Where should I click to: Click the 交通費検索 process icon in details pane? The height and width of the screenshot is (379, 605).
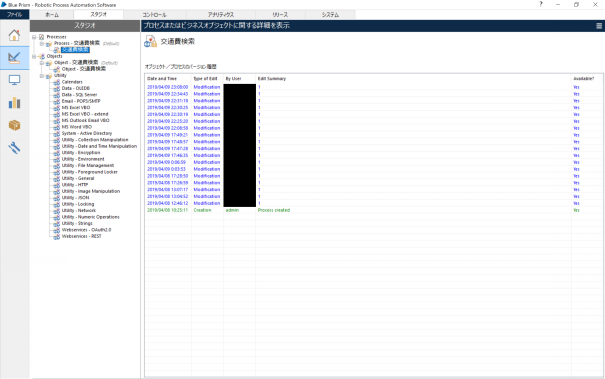(x=150, y=41)
